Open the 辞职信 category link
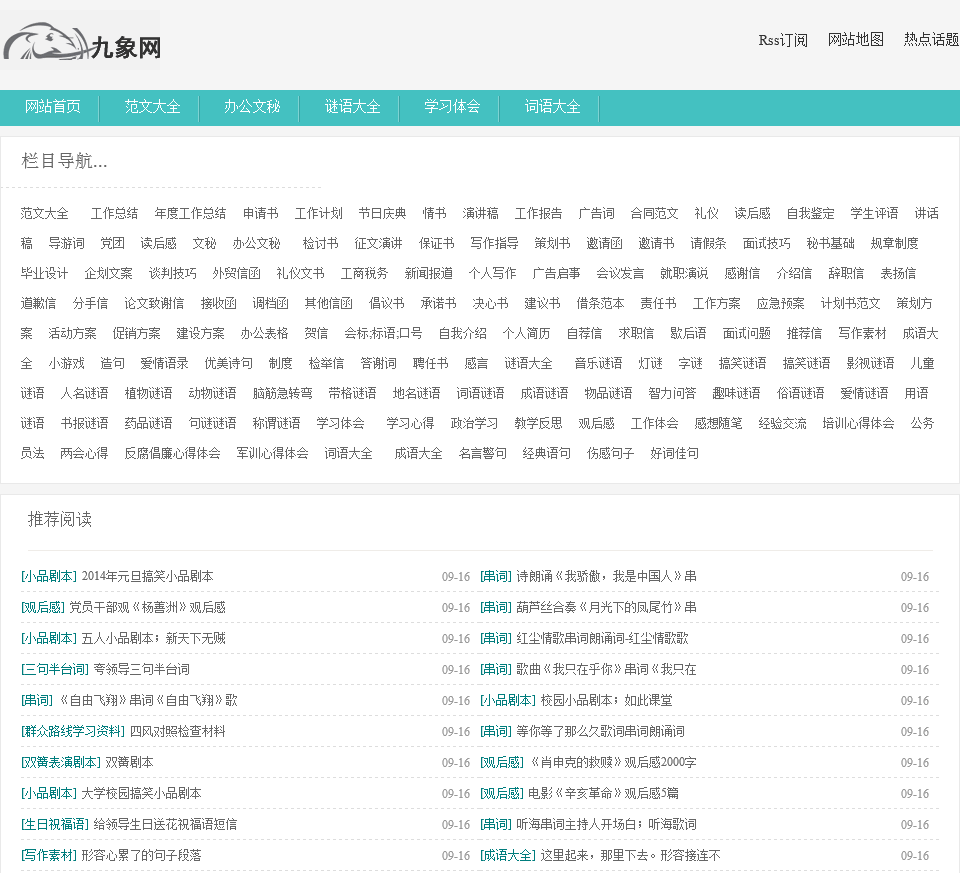The height and width of the screenshot is (873, 960). click(x=846, y=273)
